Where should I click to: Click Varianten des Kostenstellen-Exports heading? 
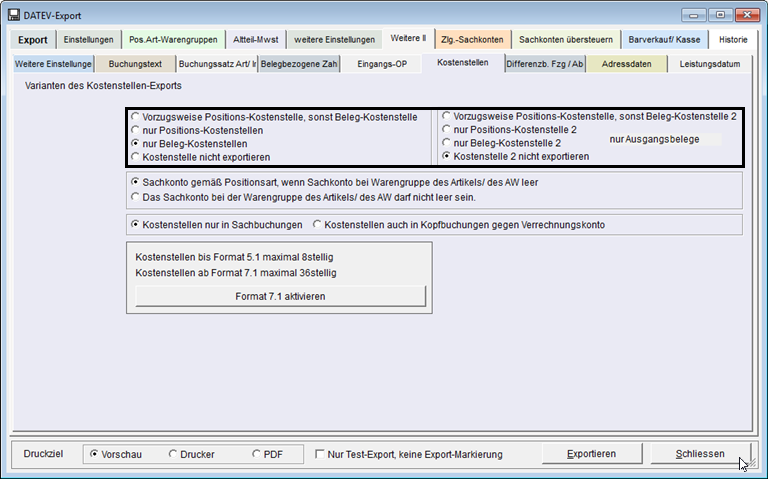pyautogui.click(x=103, y=85)
